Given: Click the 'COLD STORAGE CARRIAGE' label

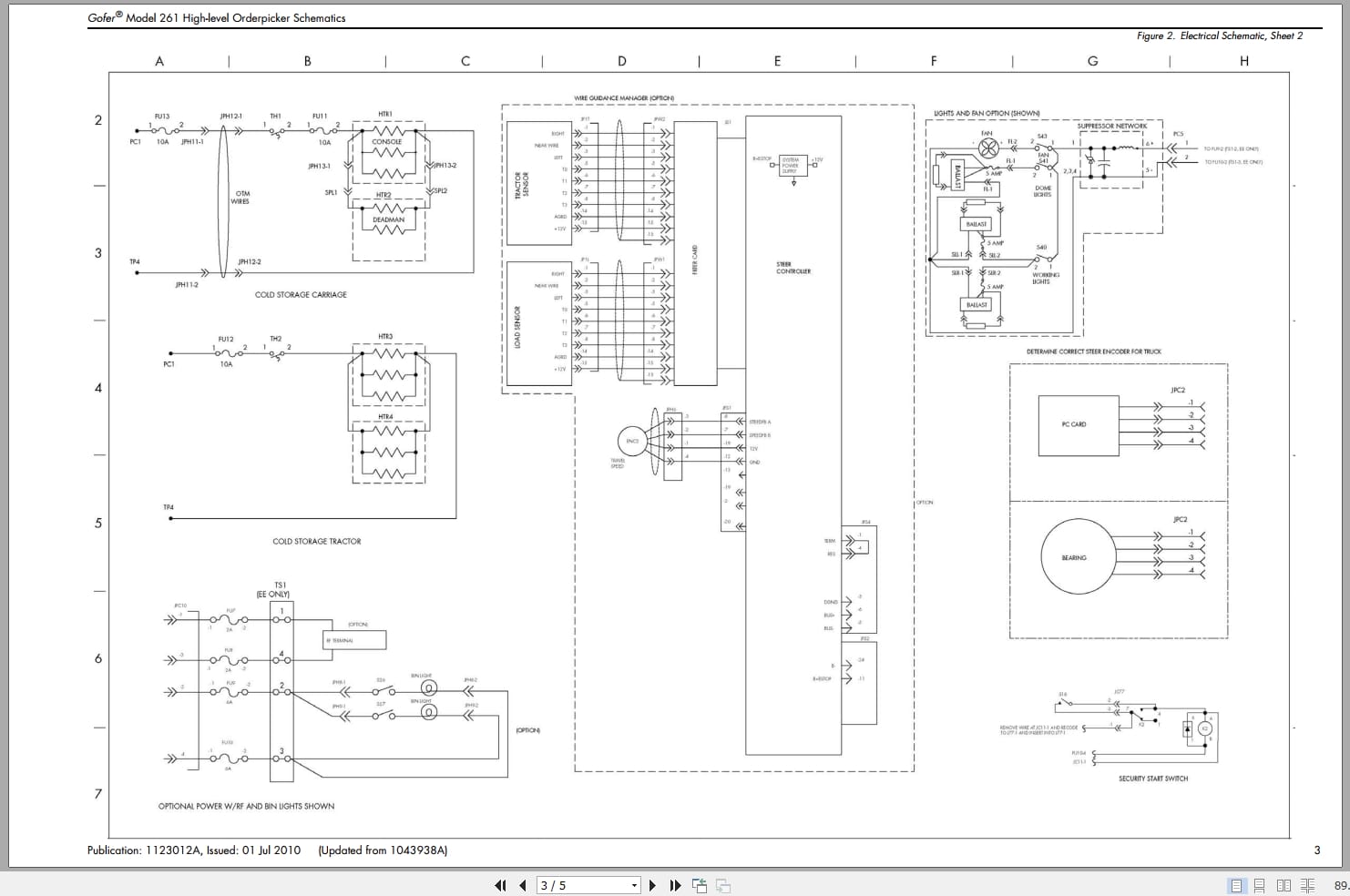Looking at the screenshot, I should (301, 295).
